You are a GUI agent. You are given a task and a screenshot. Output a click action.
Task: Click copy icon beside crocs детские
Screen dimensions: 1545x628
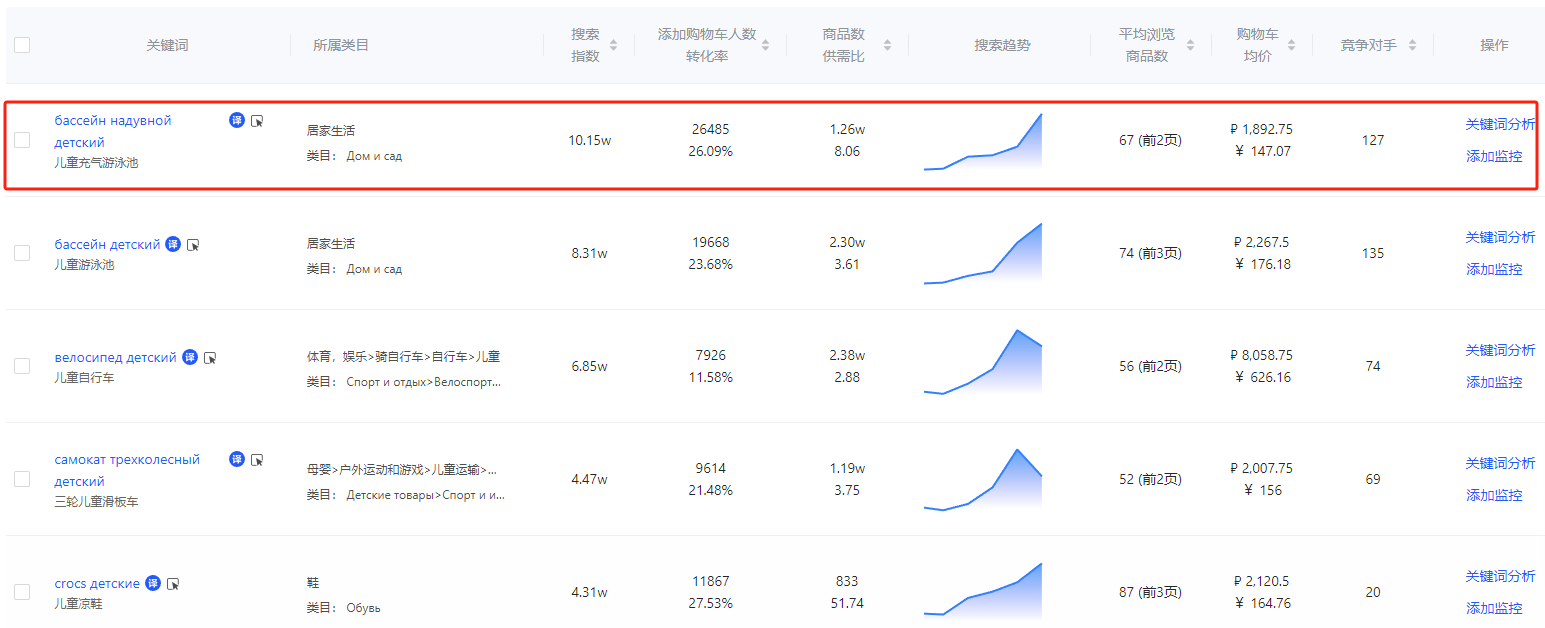point(173,584)
